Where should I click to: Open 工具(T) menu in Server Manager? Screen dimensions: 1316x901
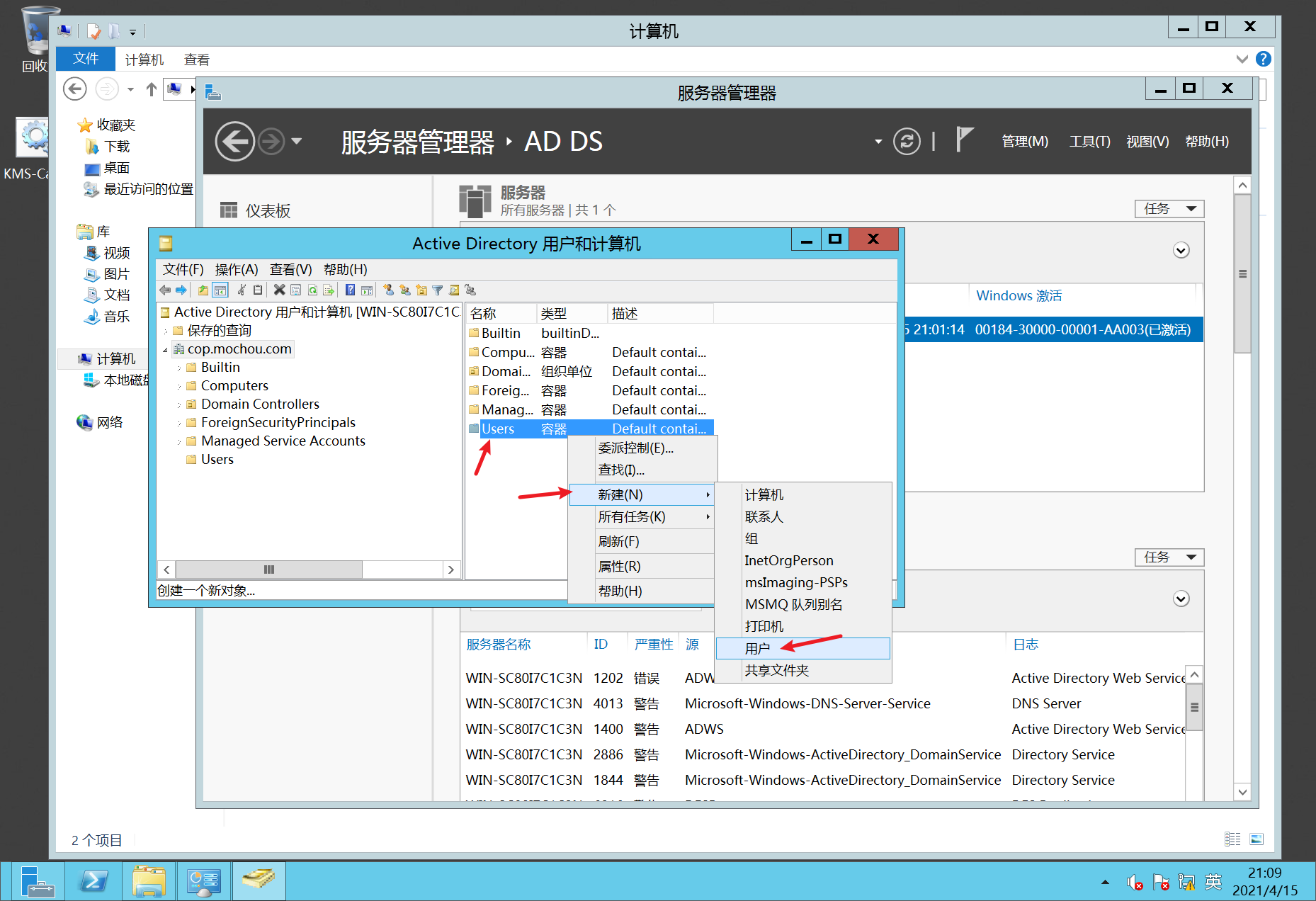click(x=1089, y=142)
